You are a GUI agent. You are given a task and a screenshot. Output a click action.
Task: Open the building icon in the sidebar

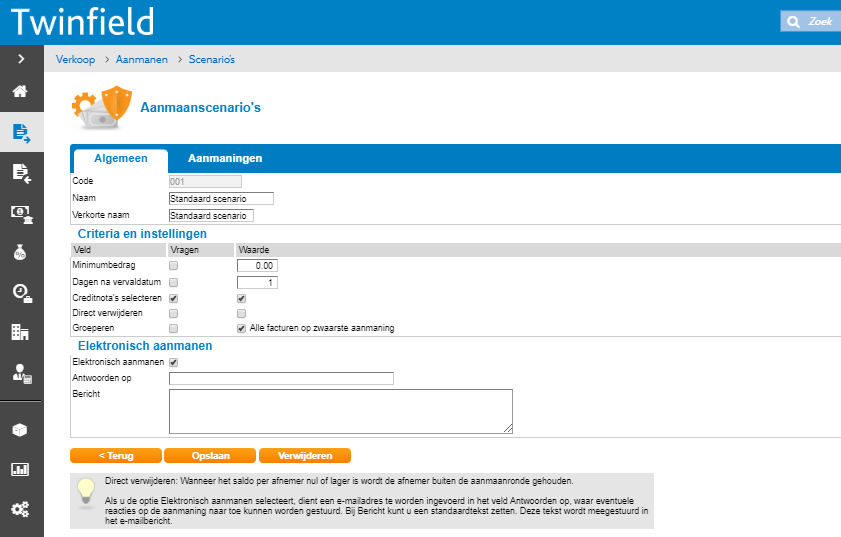[x=21, y=332]
